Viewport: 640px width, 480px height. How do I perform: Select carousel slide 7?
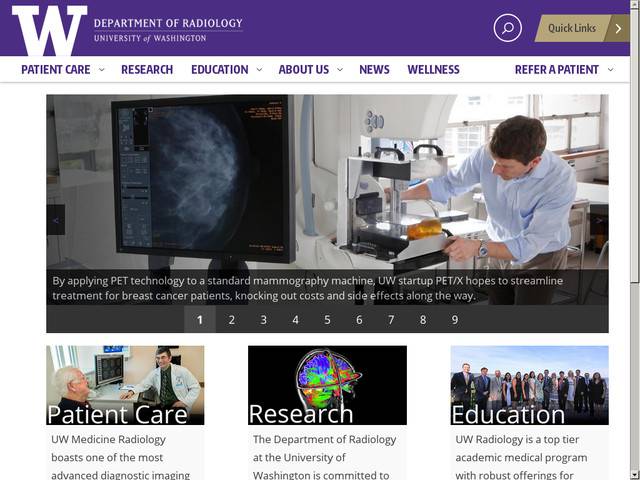(391, 320)
